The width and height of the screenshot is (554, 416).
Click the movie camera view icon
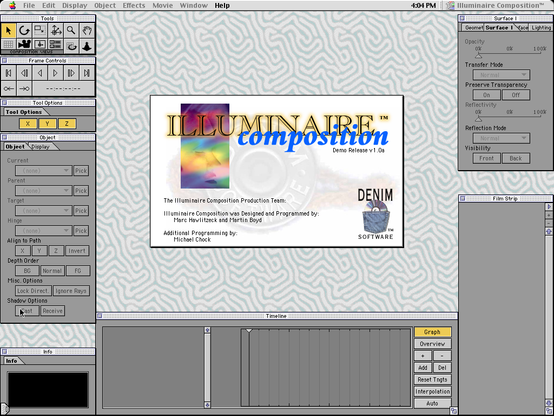point(24,45)
